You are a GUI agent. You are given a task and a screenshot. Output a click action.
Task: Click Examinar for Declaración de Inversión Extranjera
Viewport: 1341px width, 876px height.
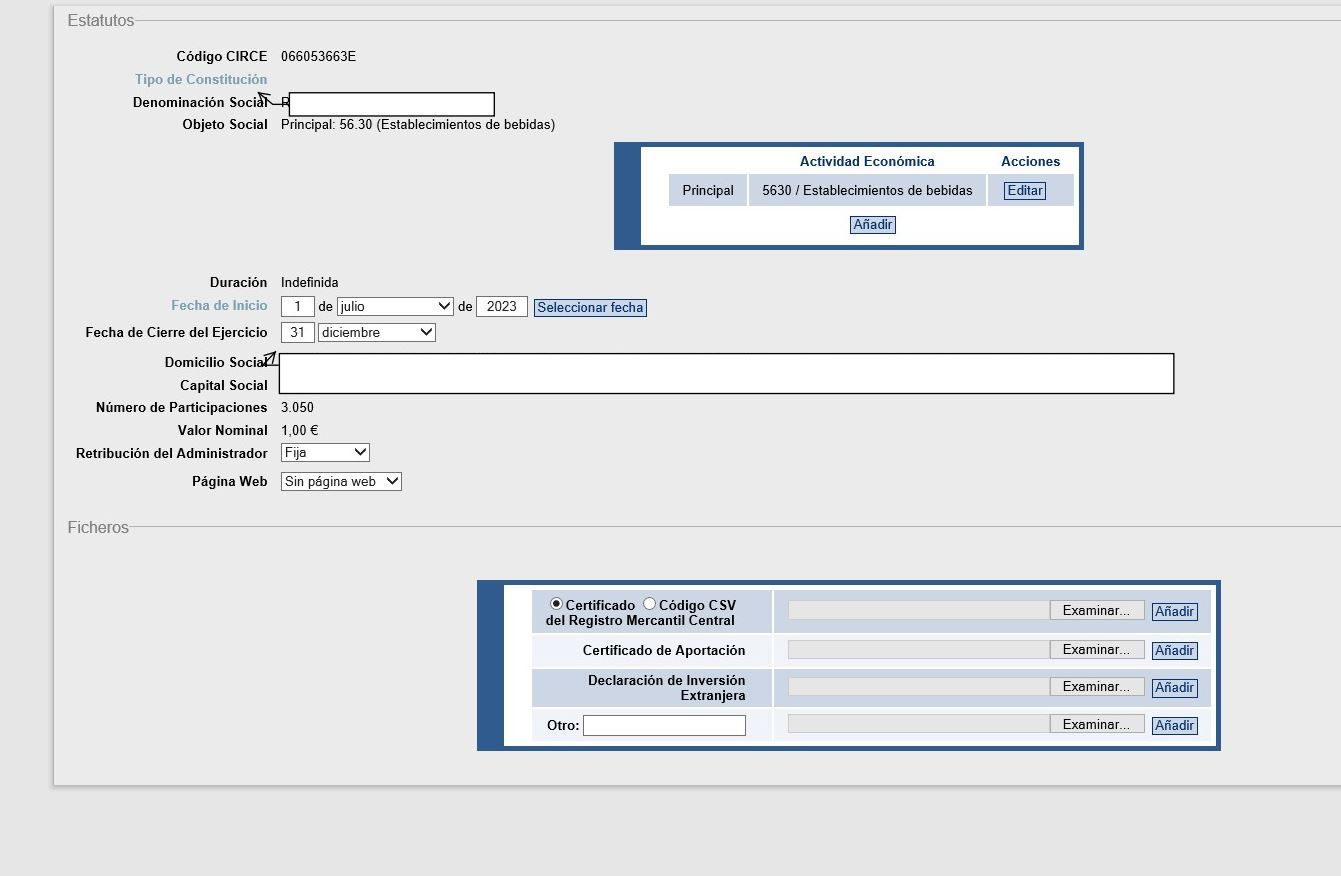[1096, 687]
